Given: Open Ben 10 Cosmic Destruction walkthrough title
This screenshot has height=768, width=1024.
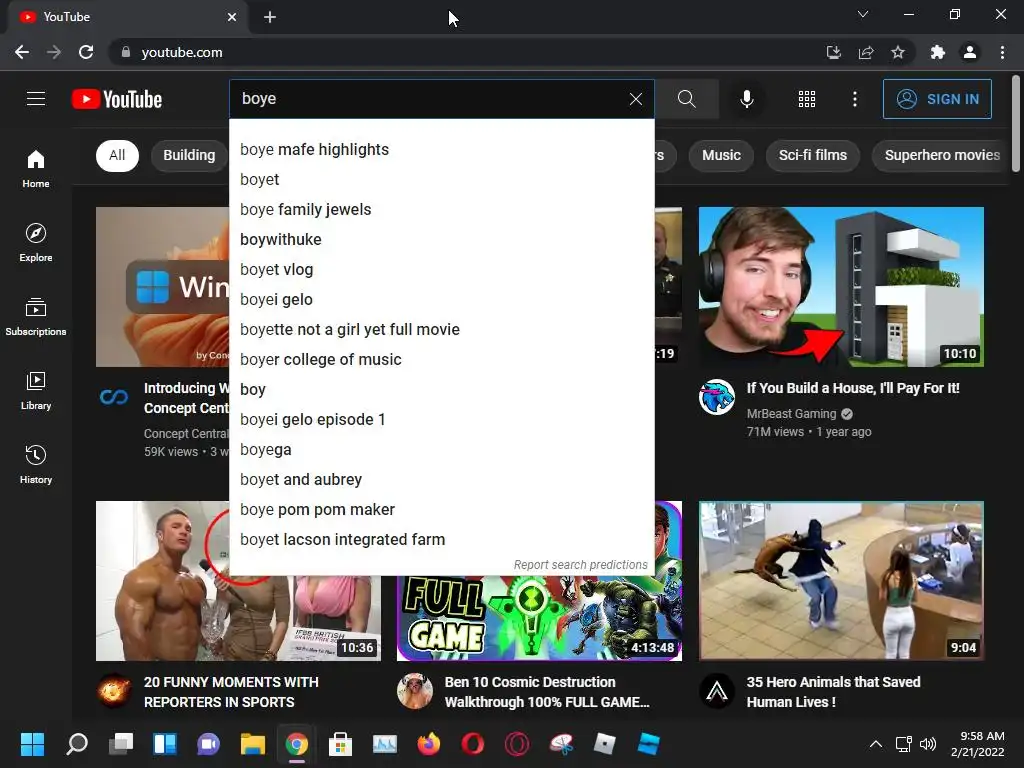Looking at the screenshot, I should pos(547,692).
